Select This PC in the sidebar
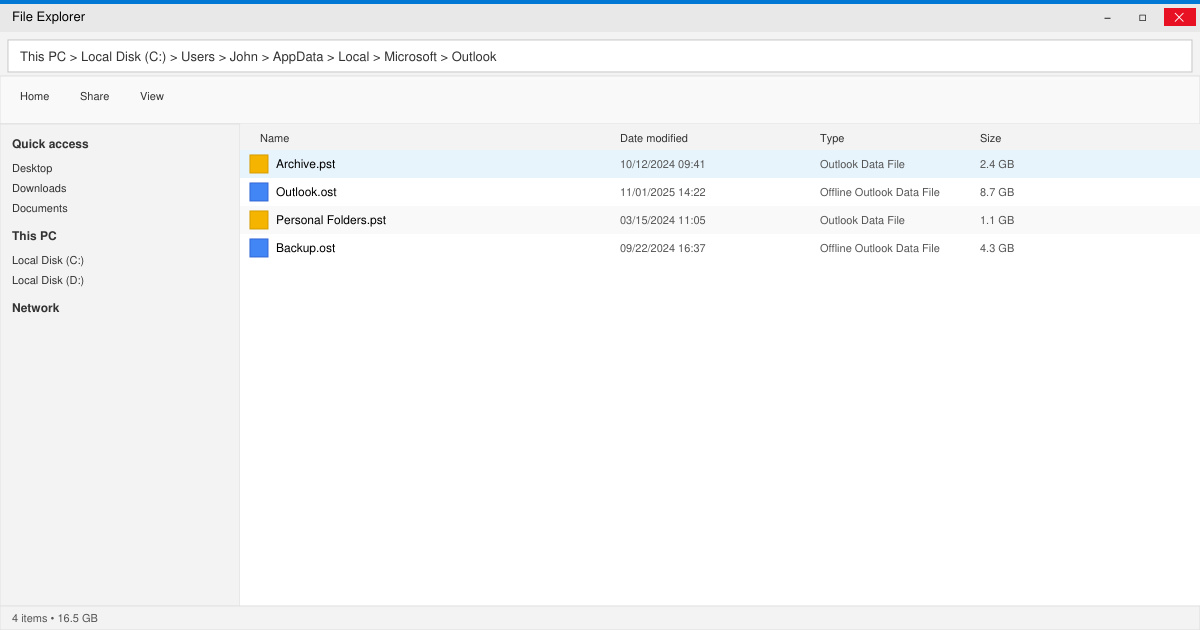 point(34,236)
